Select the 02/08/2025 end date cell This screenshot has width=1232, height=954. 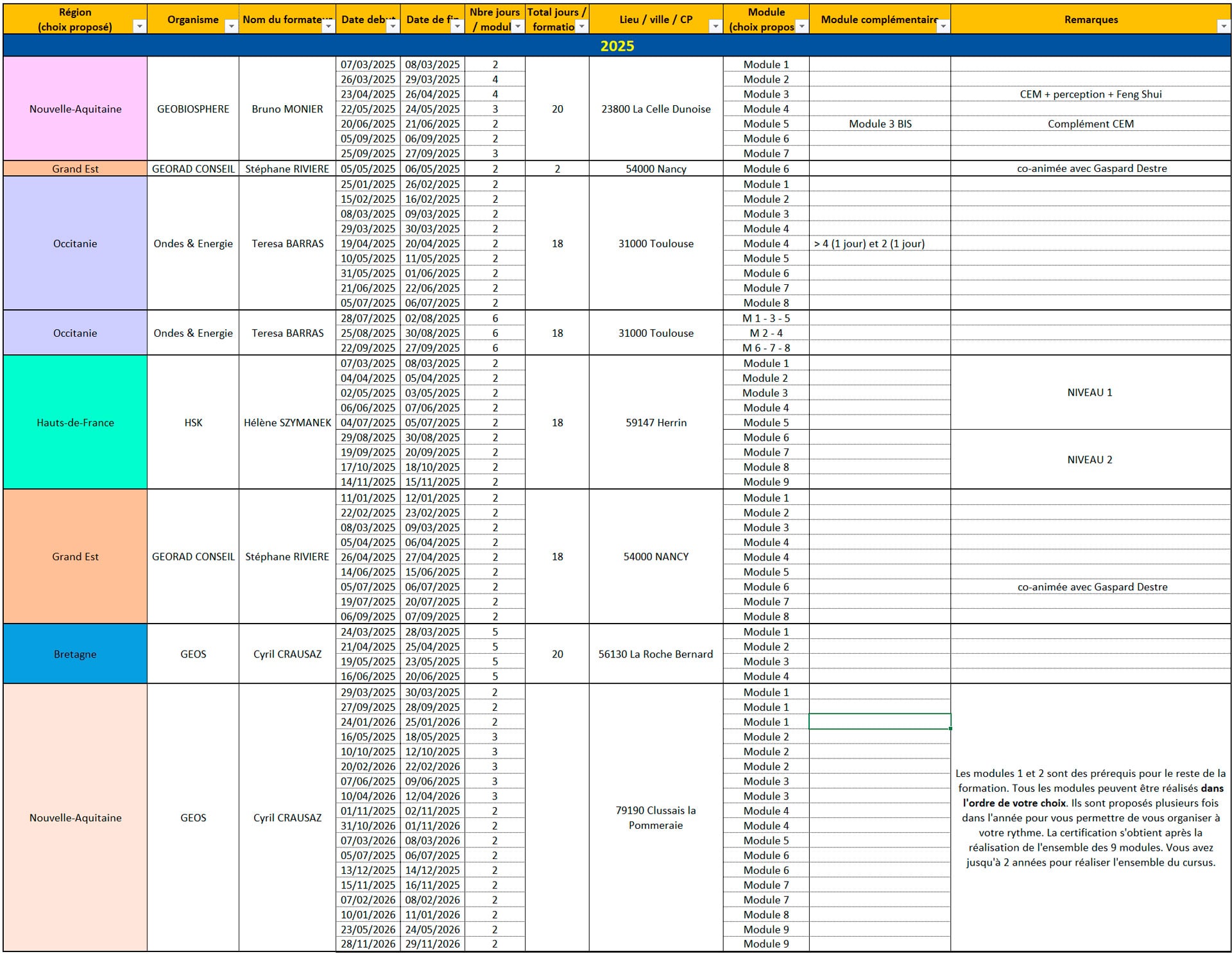coord(432,318)
